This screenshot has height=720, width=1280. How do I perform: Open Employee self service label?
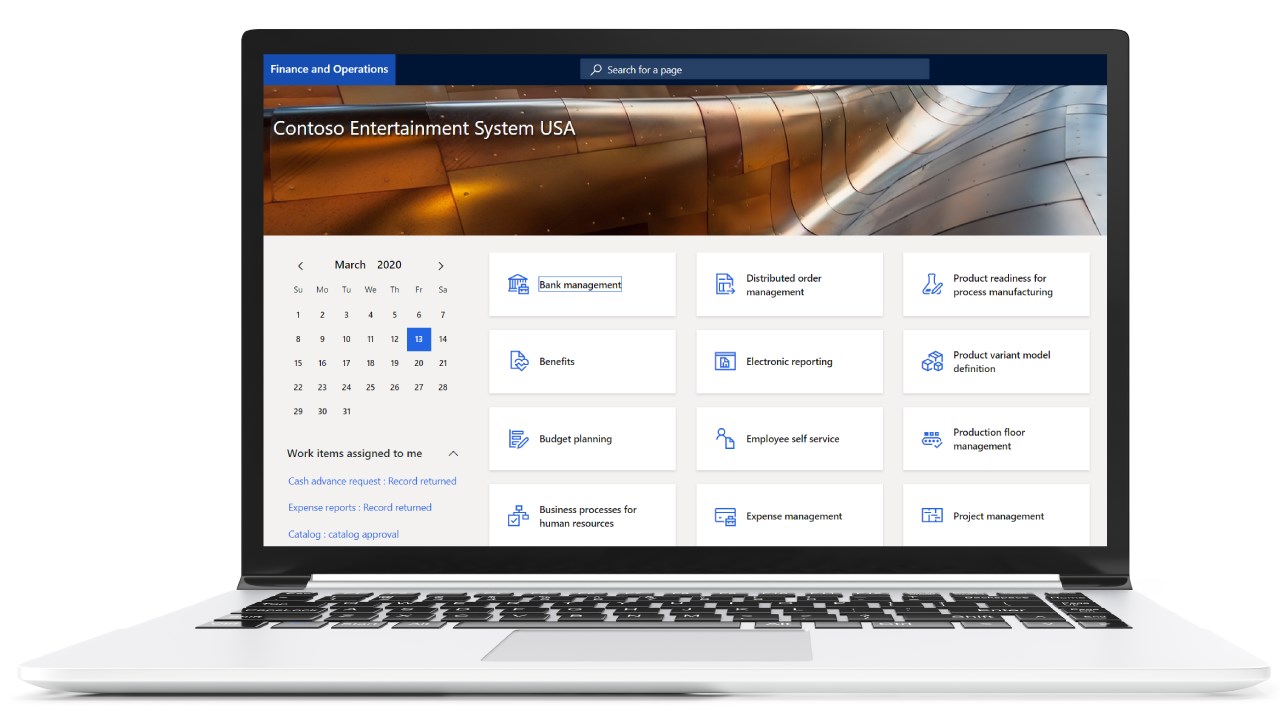793,439
